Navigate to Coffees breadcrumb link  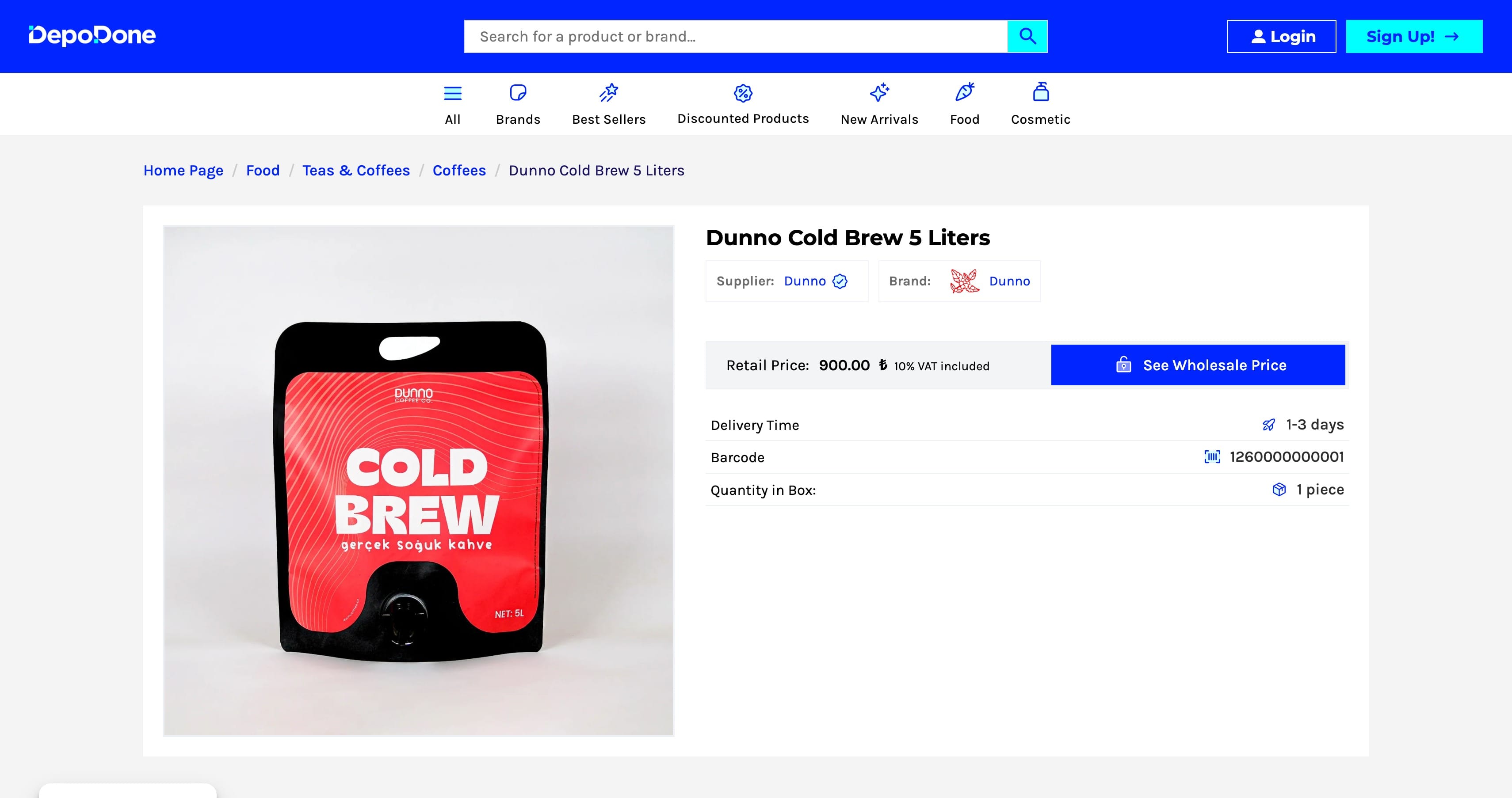coord(459,170)
